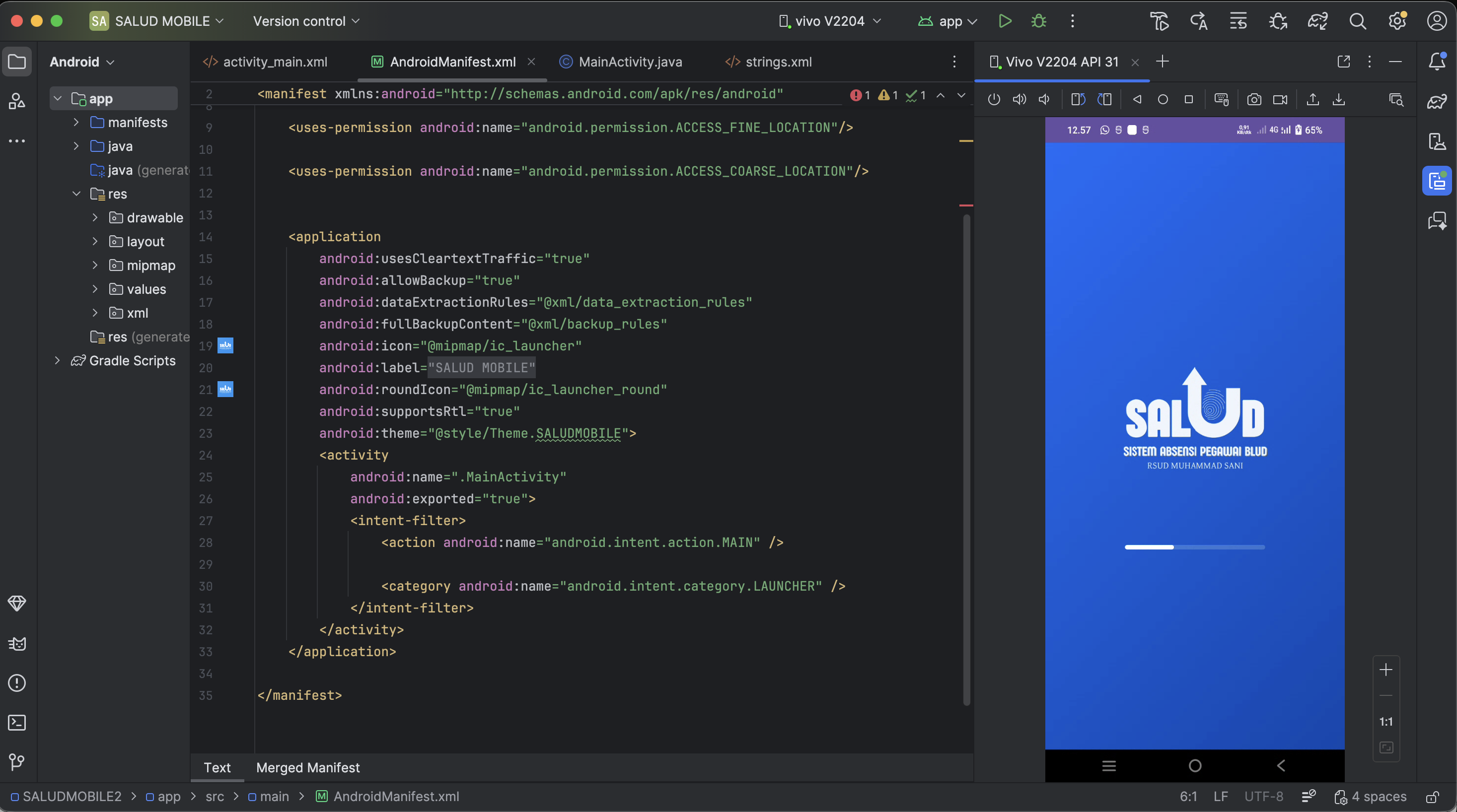Open Search Everywhere magnifier in the toolbar

pyautogui.click(x=1358, y=21)
